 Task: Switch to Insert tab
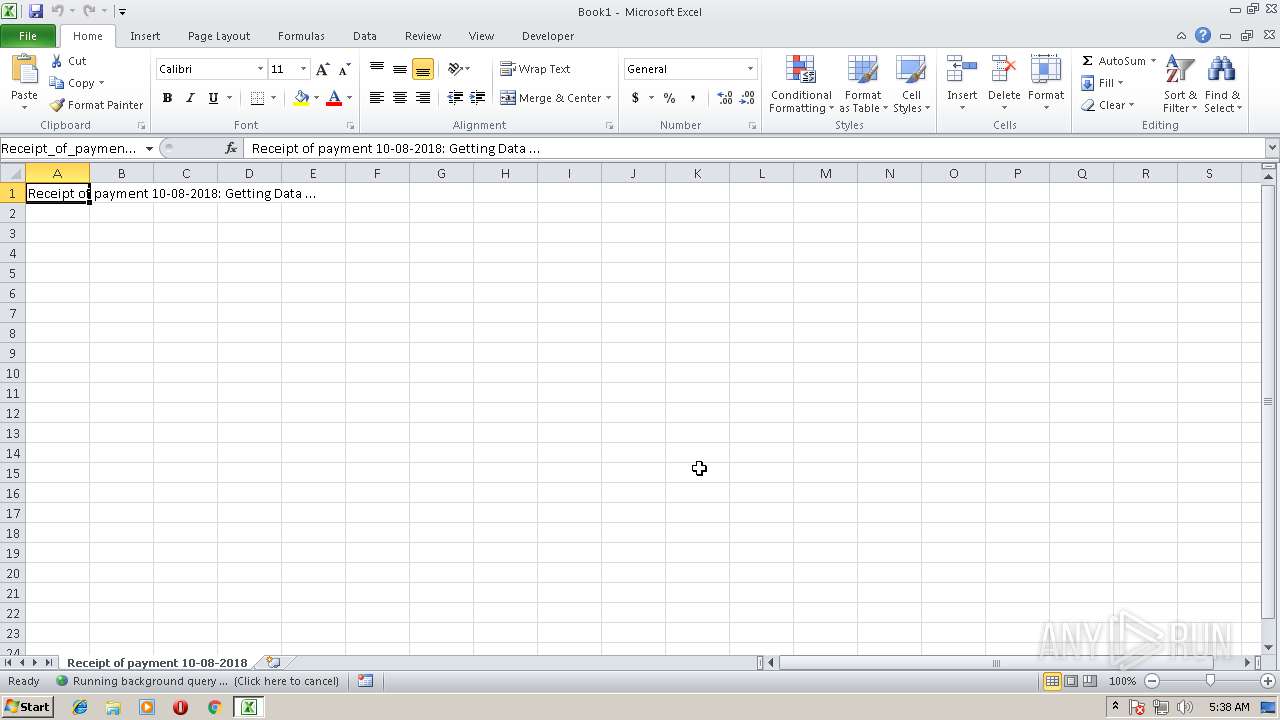pyautogui.click(x=145, y=36)
